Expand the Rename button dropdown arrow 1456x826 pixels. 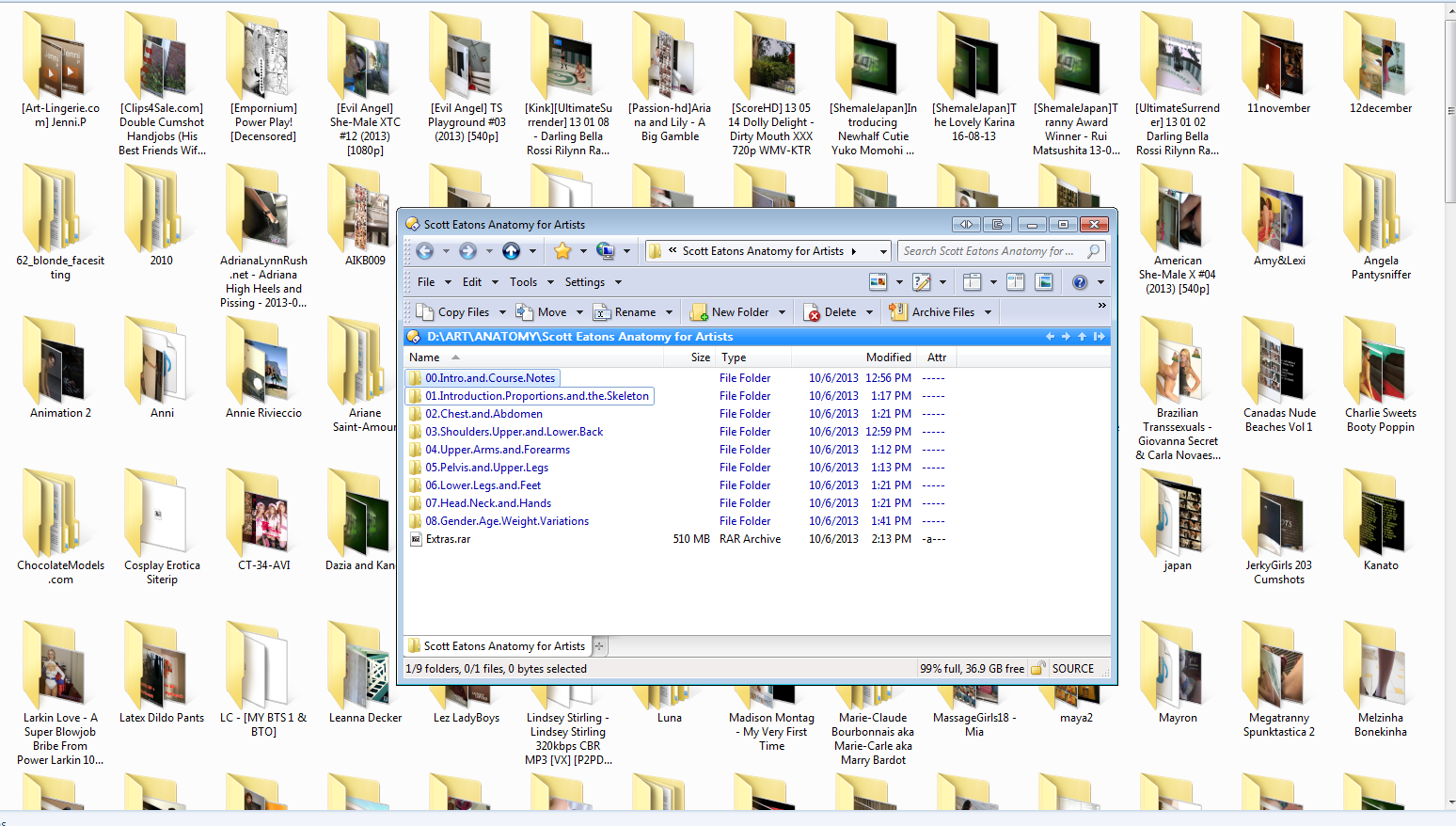669,312
